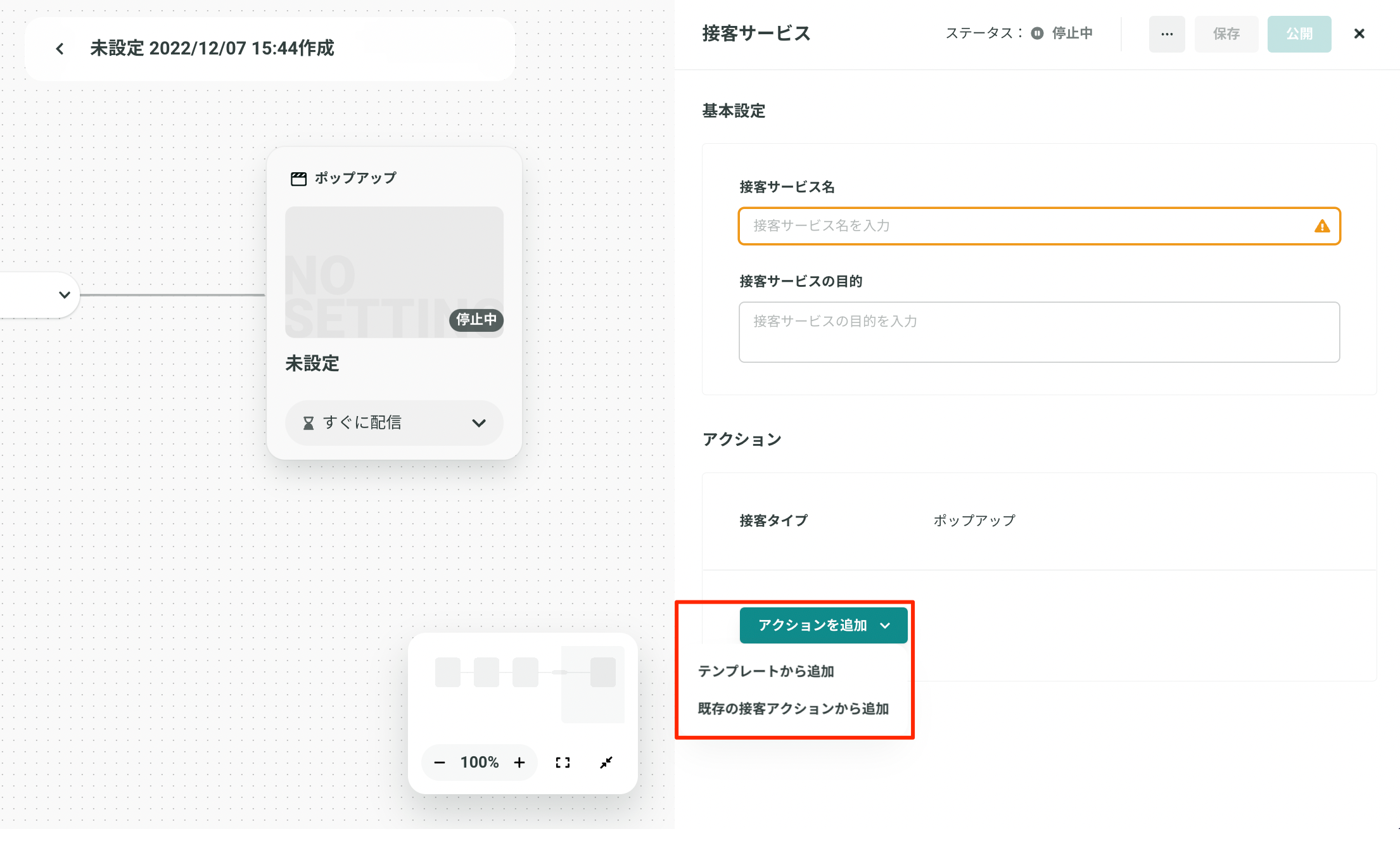Expand the chevron on the left node

tap(64, 294)
